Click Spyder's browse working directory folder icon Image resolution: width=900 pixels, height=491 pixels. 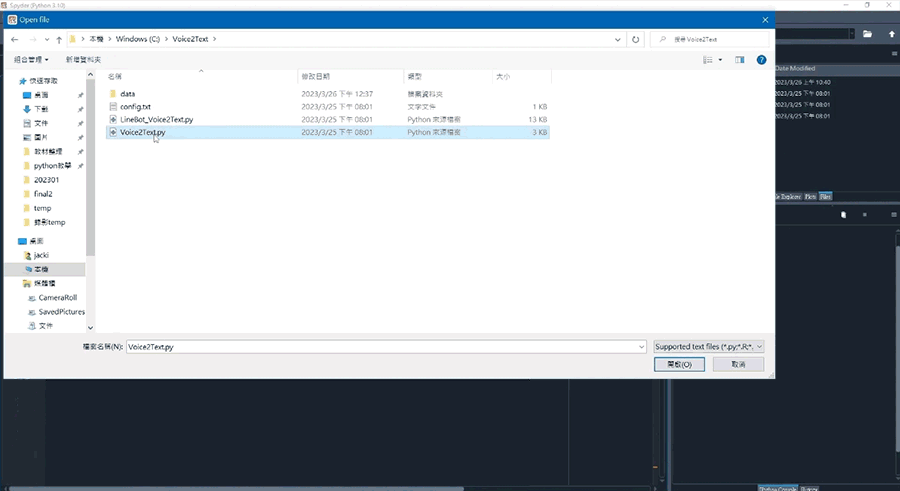(867, 33)
